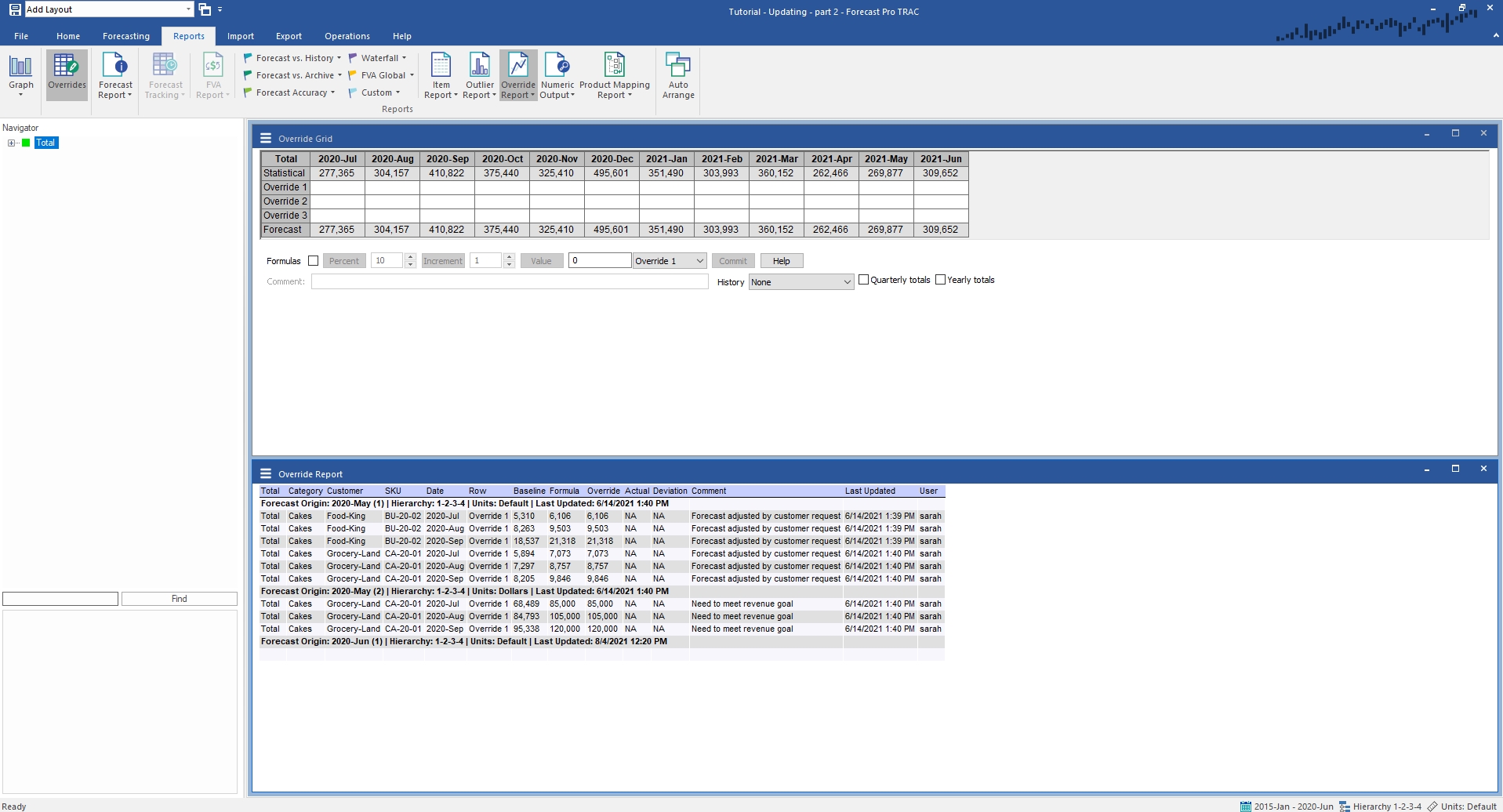Click the Help button in Override Grid
The height and width of the screenshot is (812, 1503).
pos(782,261)
